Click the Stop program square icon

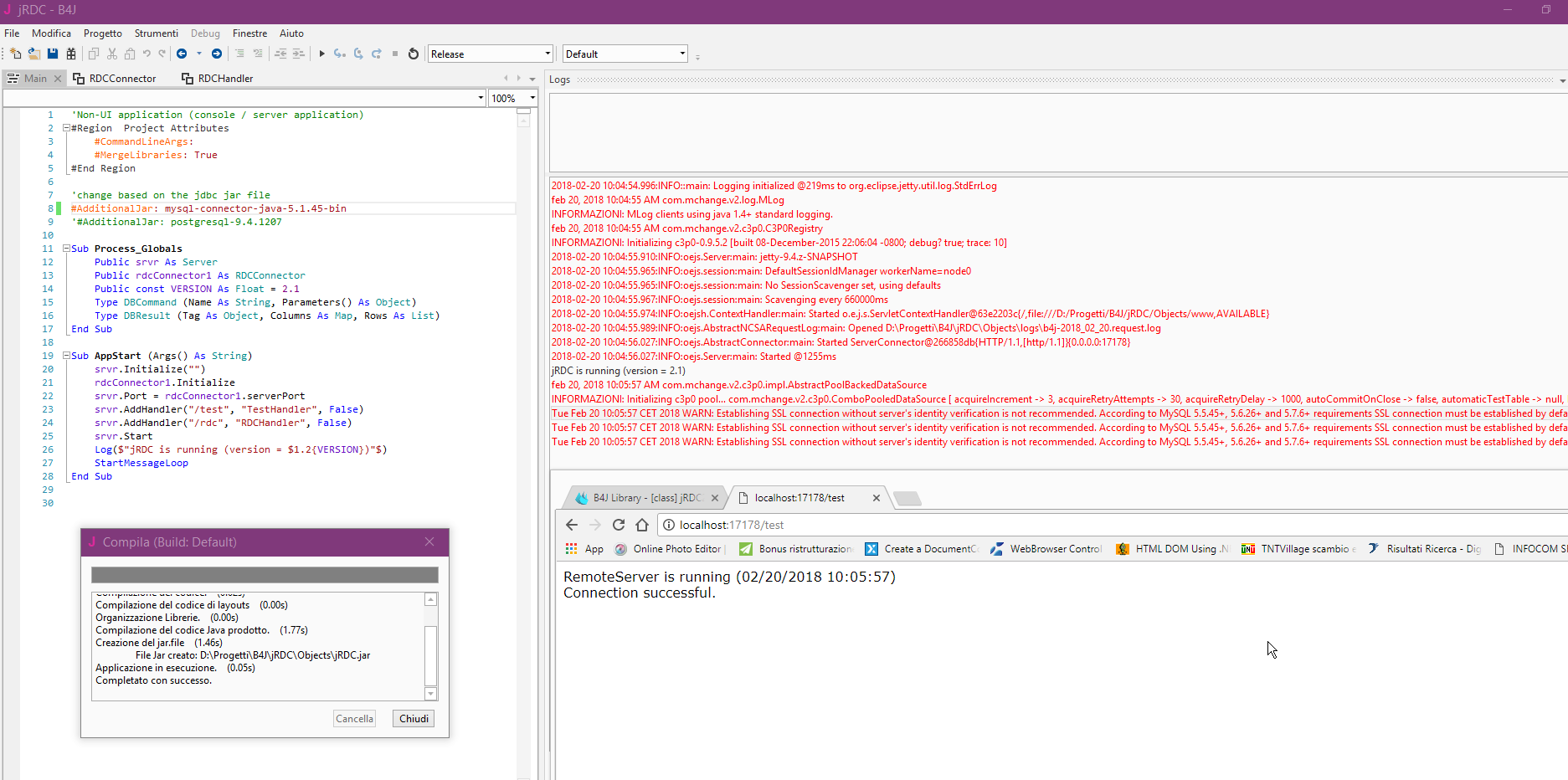click(x=395, y=54)
